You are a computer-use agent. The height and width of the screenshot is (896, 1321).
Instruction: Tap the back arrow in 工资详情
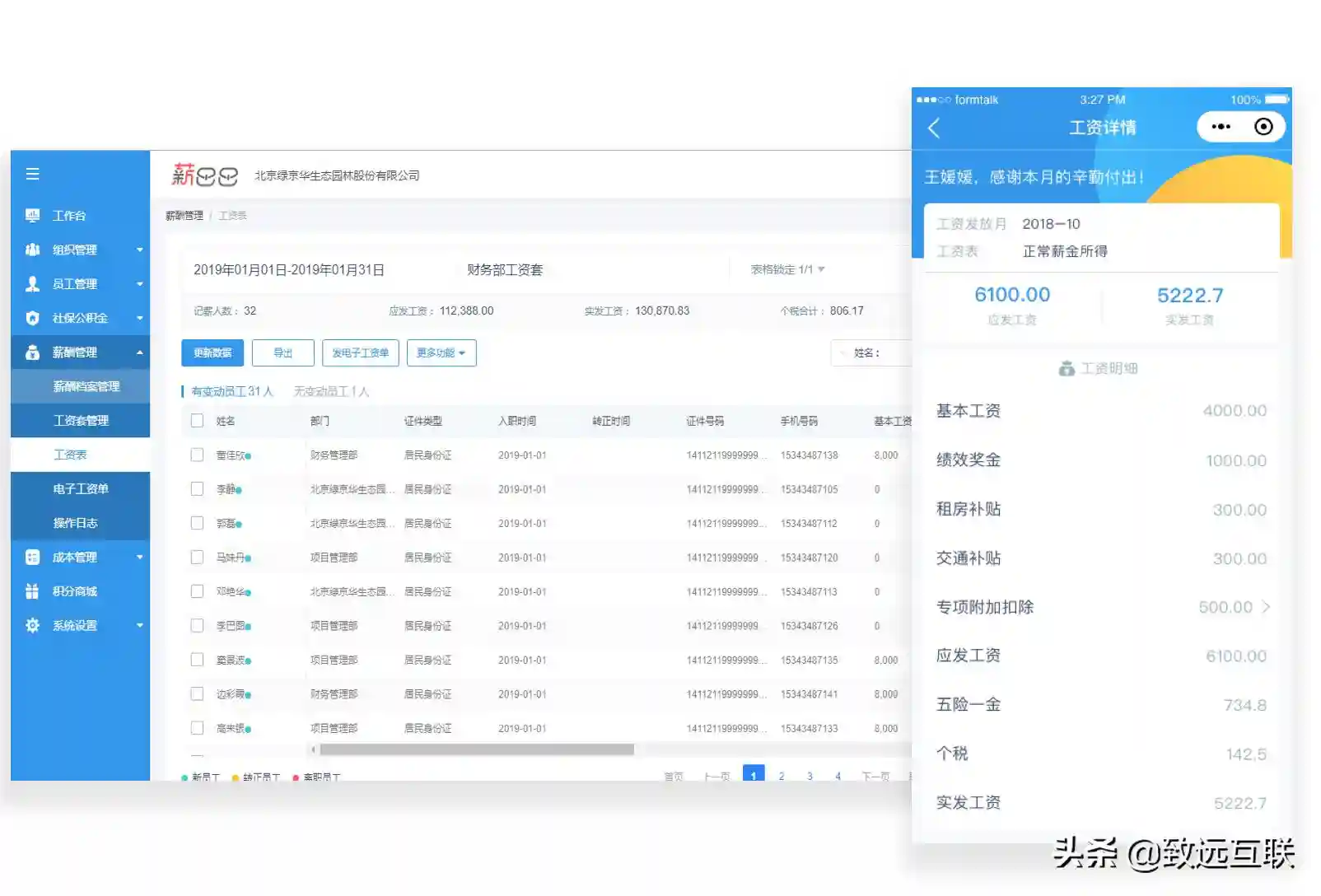(934, 128)
